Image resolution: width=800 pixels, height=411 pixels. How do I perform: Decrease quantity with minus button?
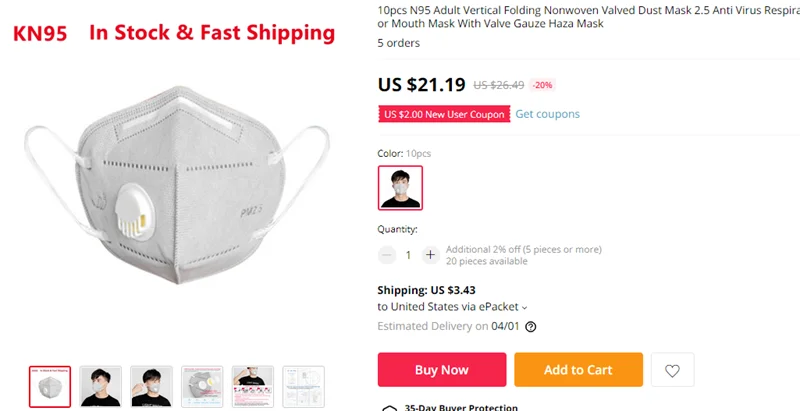point(387,255)
